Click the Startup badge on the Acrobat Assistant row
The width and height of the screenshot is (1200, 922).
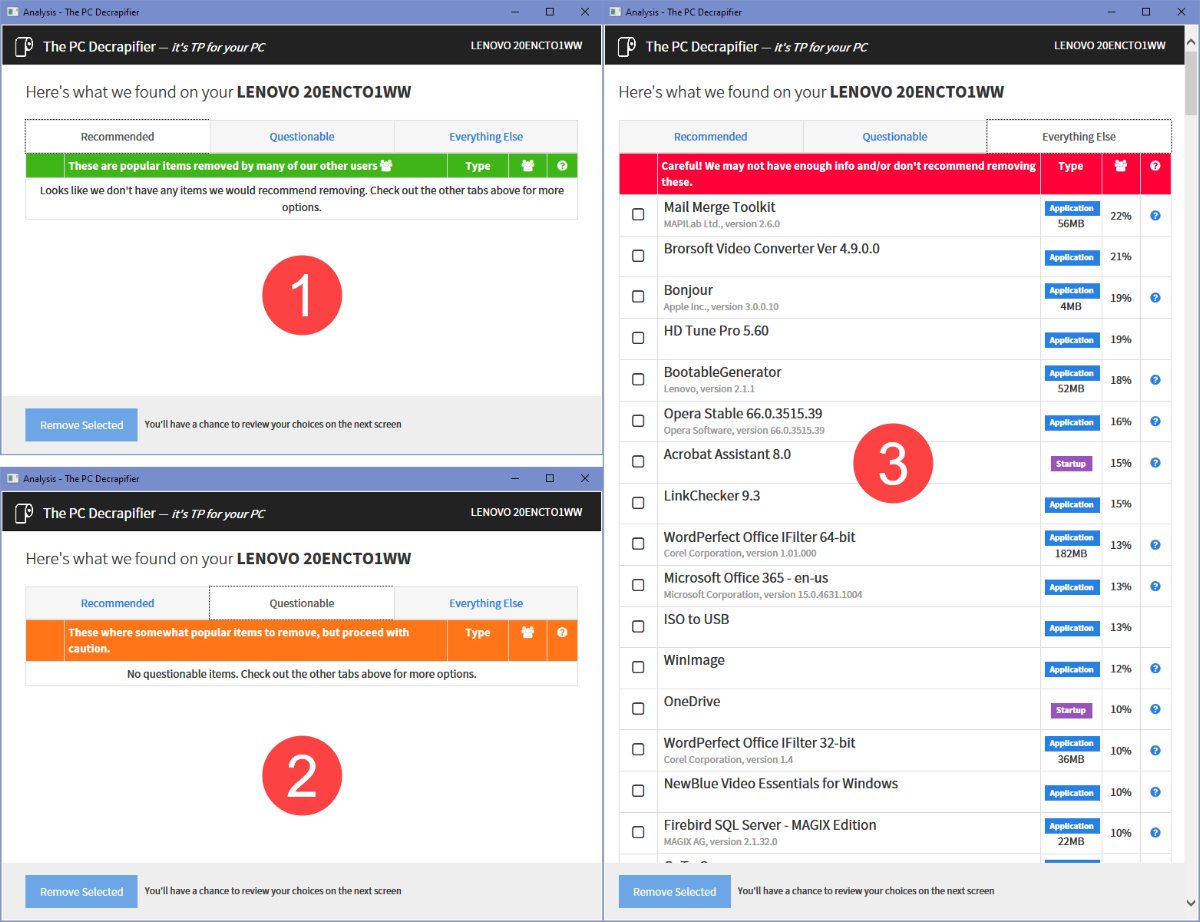tap(1070, 464)
